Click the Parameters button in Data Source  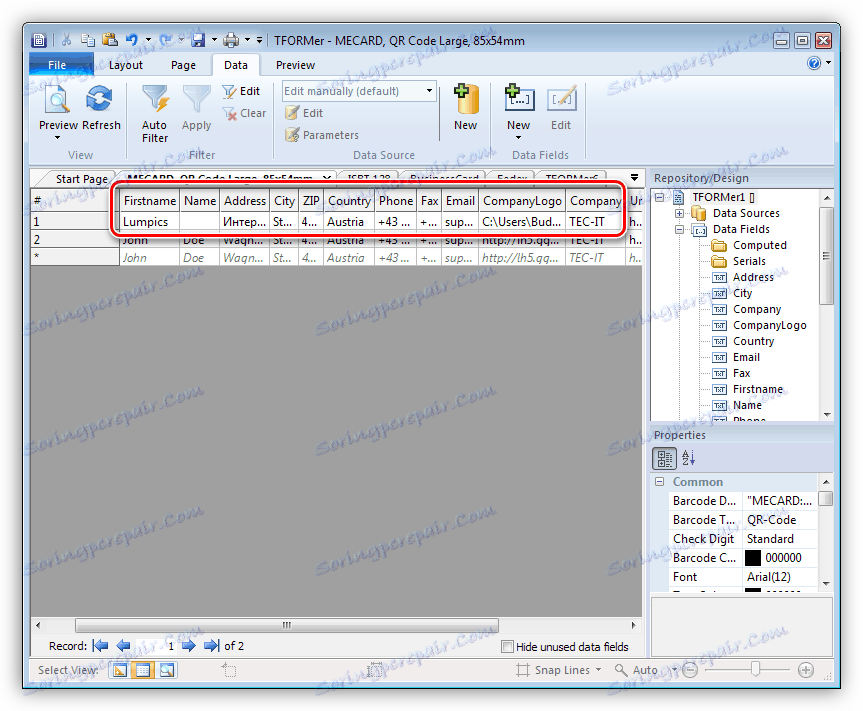[x=322, y=135]
